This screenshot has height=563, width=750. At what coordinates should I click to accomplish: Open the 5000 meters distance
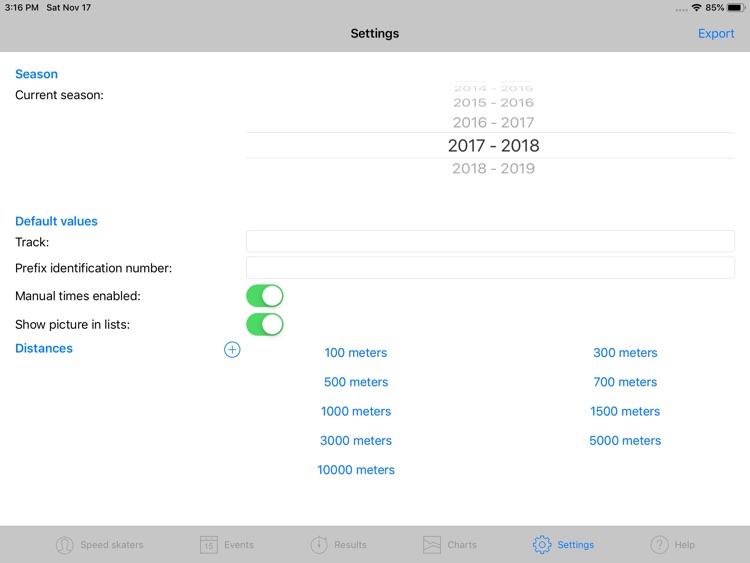pos(625,441)
